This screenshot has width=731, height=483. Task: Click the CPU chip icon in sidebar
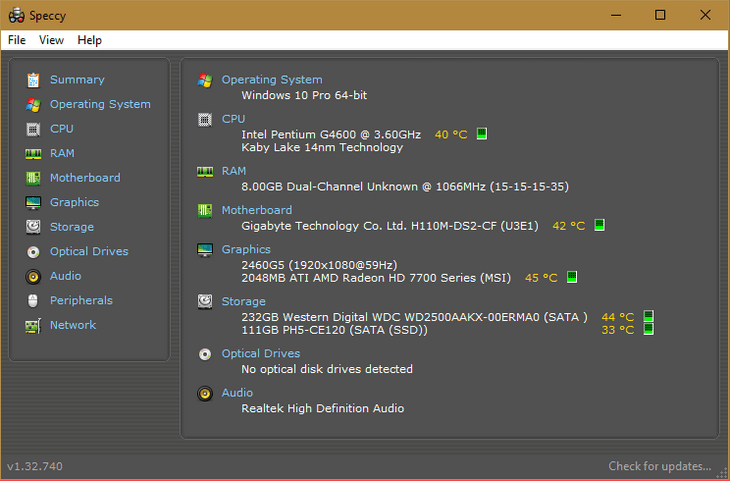click(x=33, y=129)
